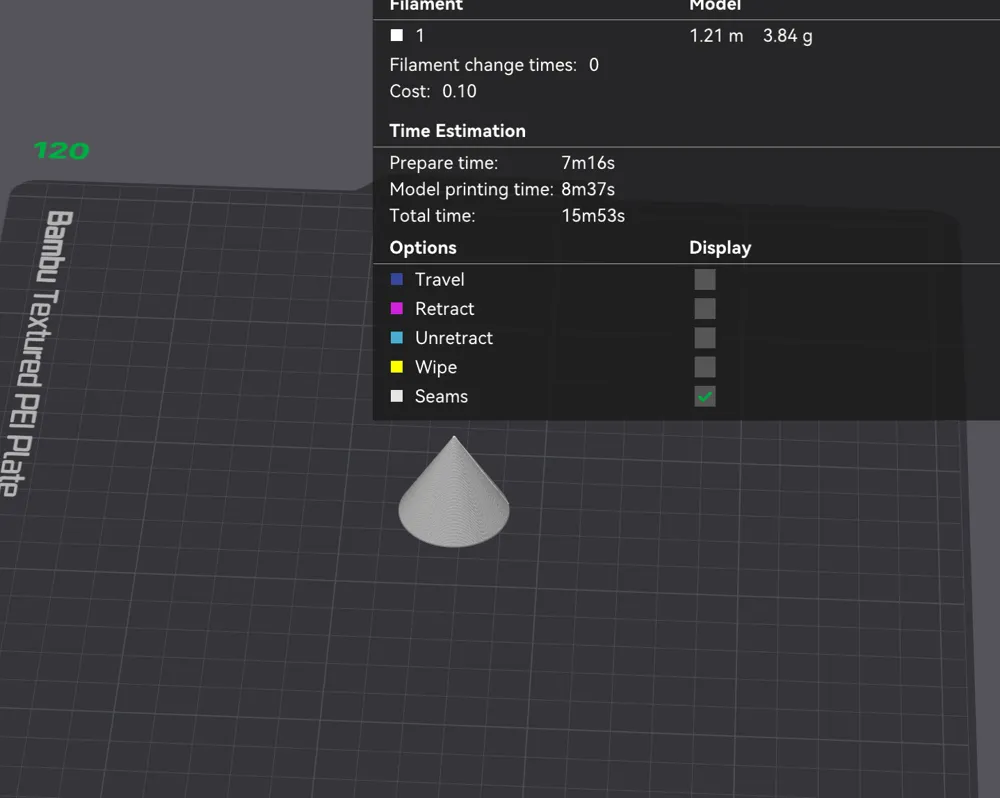This screenshot has width=1000, height=798.
Task: Click the green 120 layer number
Action: coord(61,151)
